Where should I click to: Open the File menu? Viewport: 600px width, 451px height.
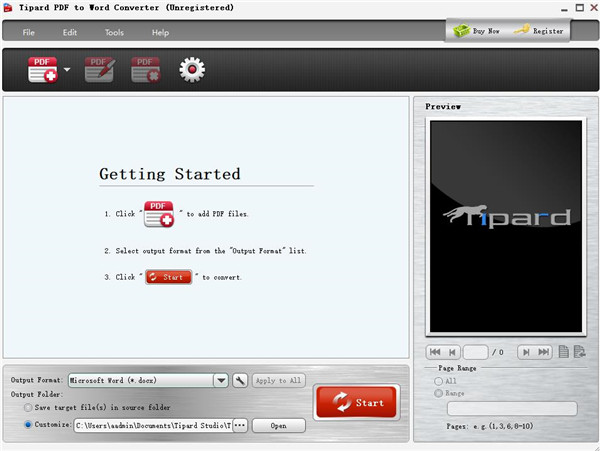[28, 33]
